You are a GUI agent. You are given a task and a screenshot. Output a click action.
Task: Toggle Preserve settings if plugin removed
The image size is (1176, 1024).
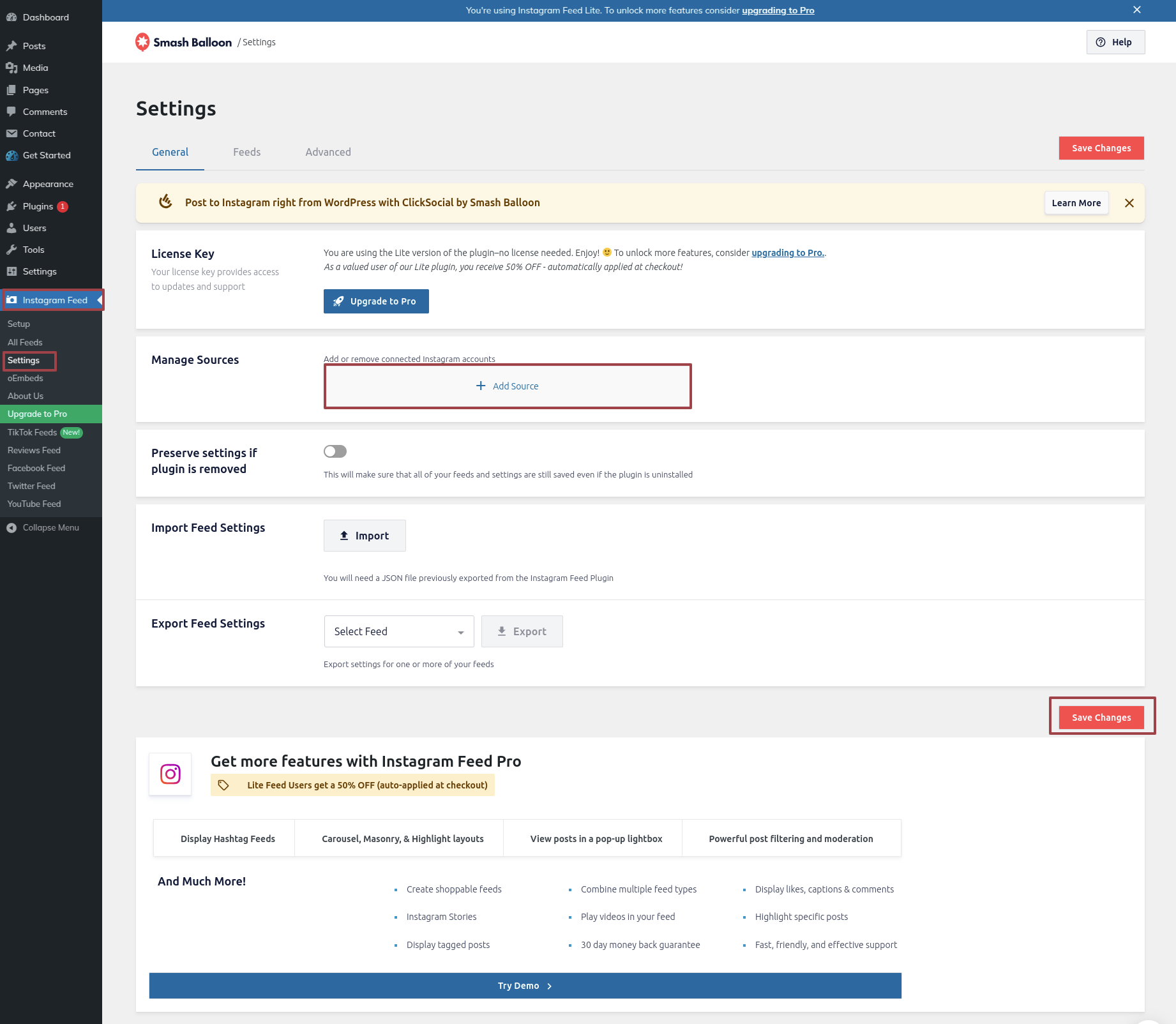tap(335, 451)
